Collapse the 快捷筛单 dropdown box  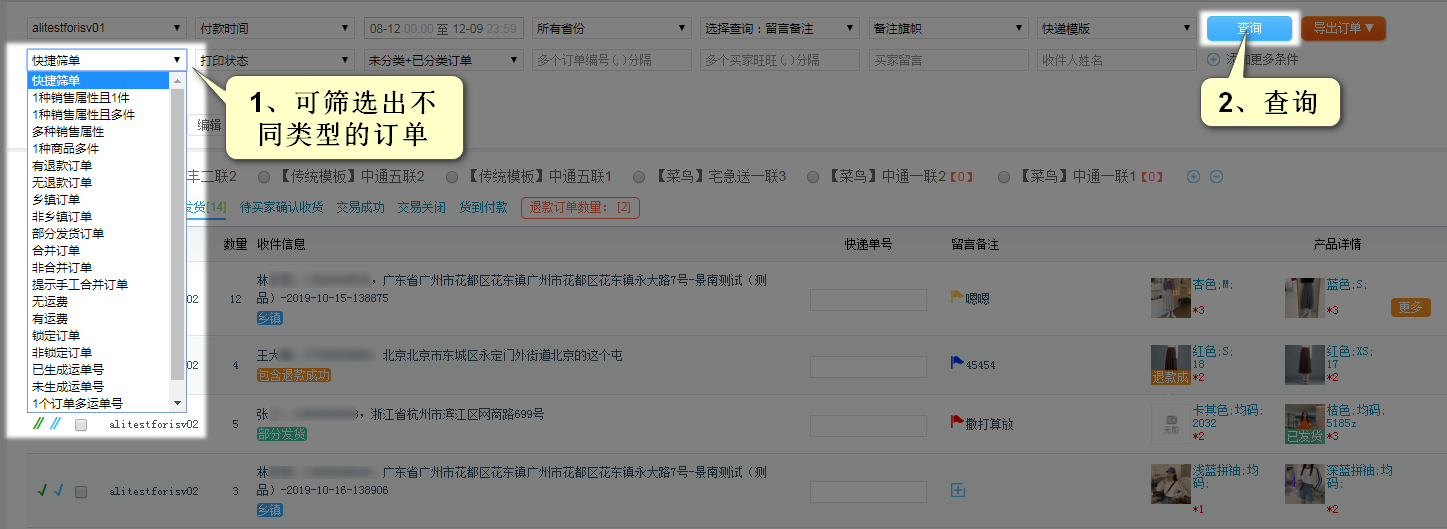(x=106, y=60)
